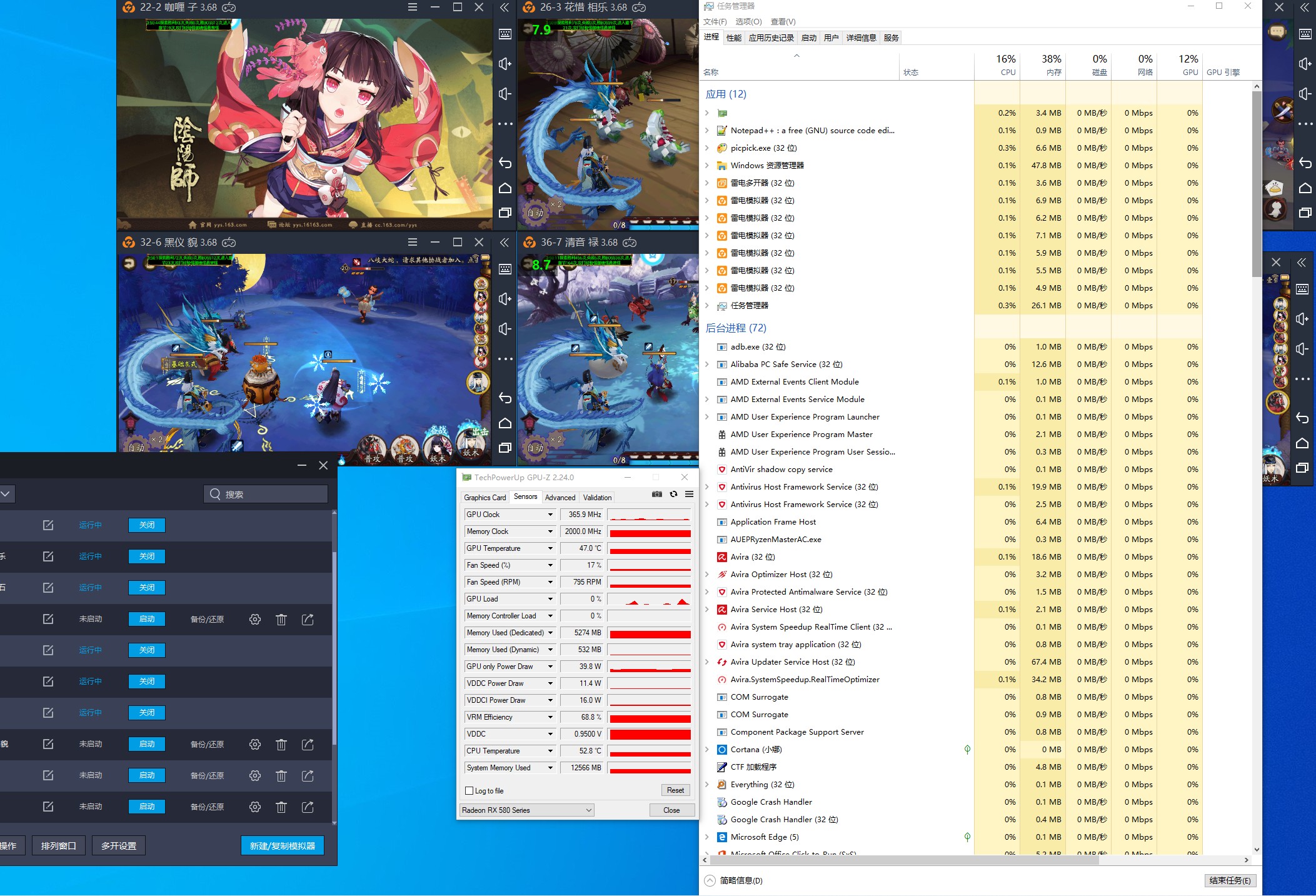Open settings gear for the 貌 emulator row
This screenshot has height=896, width=1316.
255,744
